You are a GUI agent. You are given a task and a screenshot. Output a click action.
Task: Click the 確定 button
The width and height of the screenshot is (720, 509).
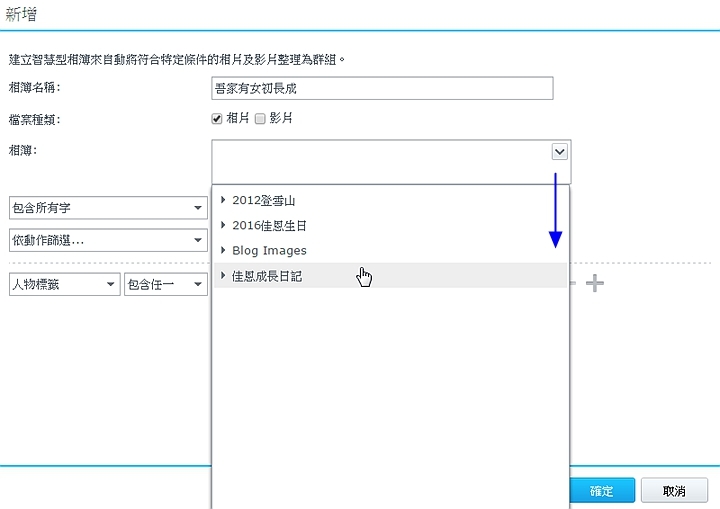pyautogui.click(x=601, y=491)
